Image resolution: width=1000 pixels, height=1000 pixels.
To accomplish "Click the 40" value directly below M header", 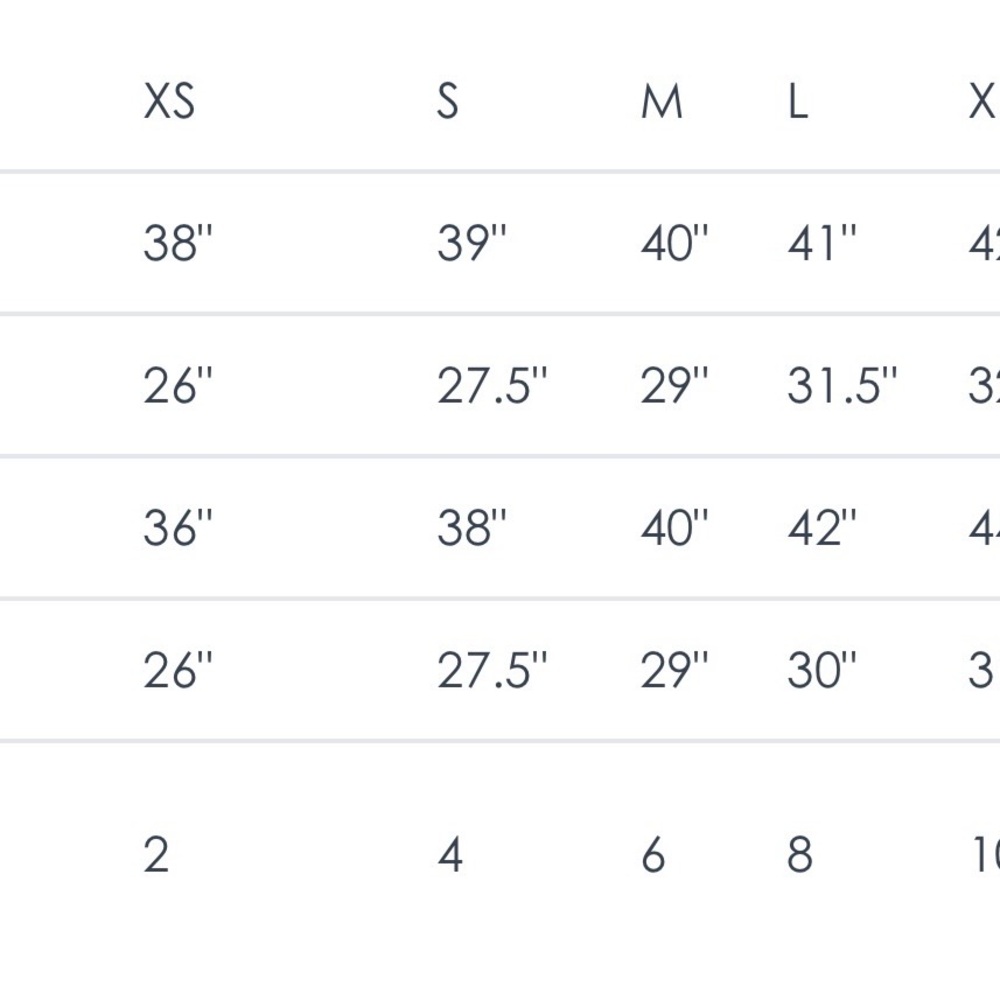I will [674, 243].
